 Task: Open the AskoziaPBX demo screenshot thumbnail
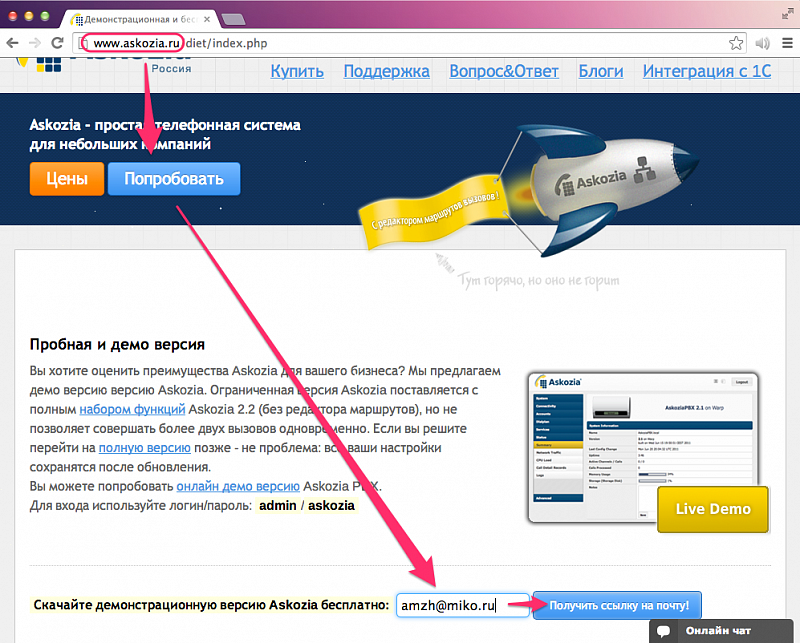(643, 448)
